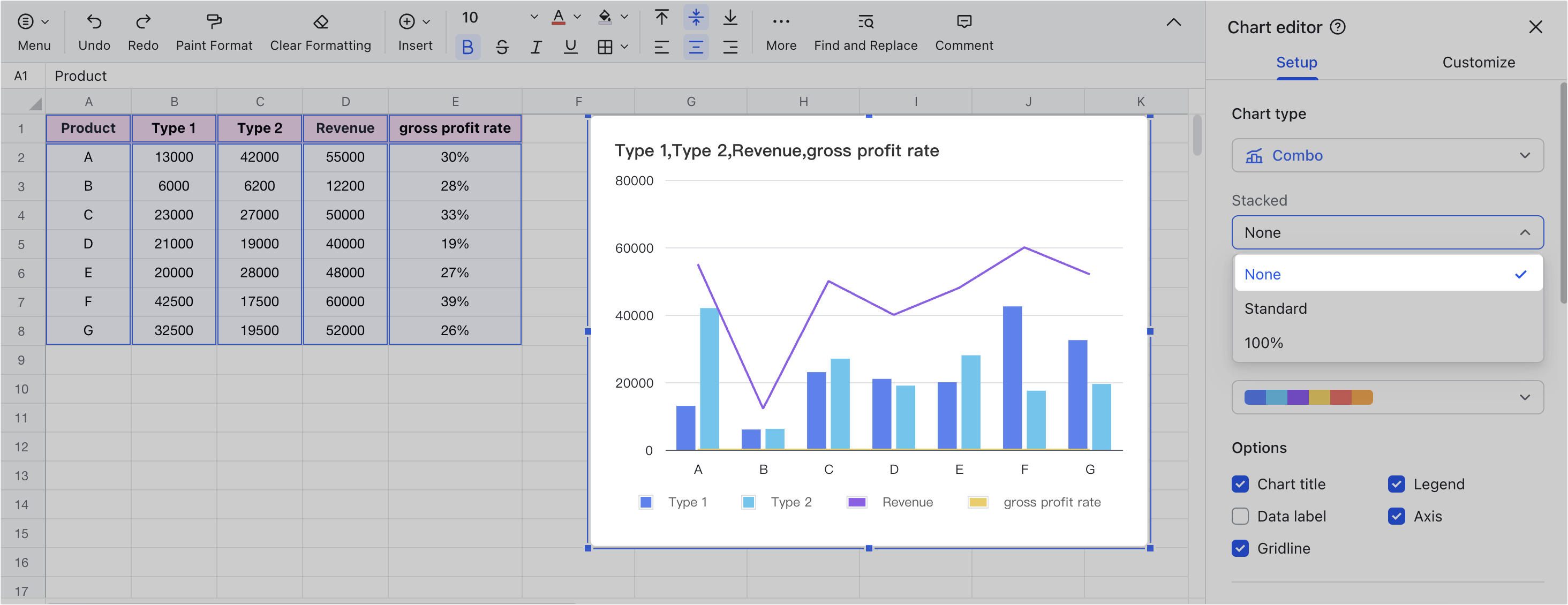Open the Insert plus icon
1568x605 pixels.
tap(406, 22)
